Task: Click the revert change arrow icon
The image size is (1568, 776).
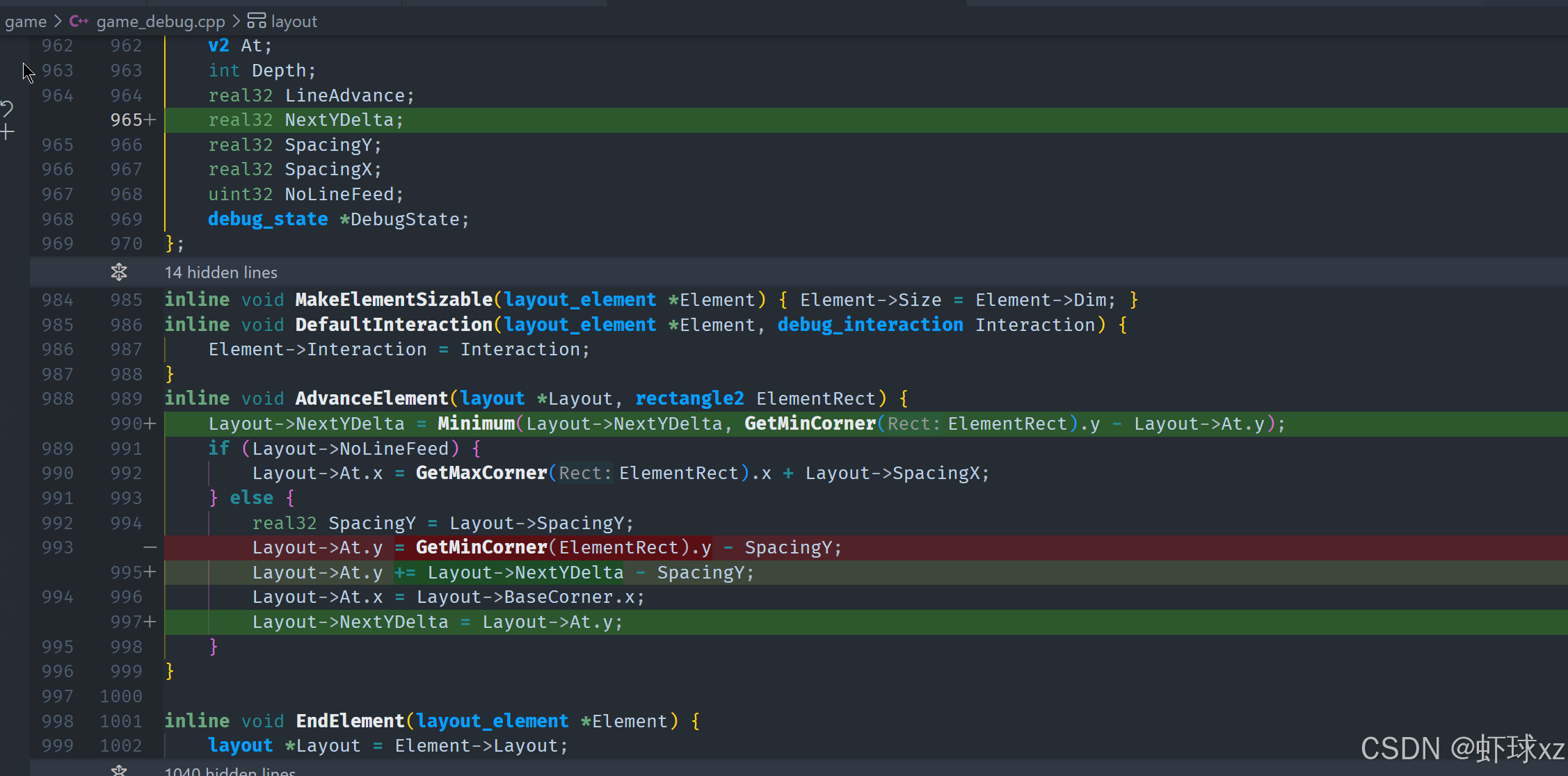Action: pos(7,108)
